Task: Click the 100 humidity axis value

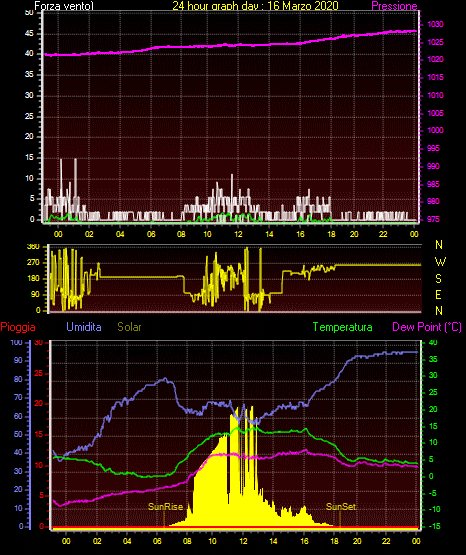Action: pos(16,342)
